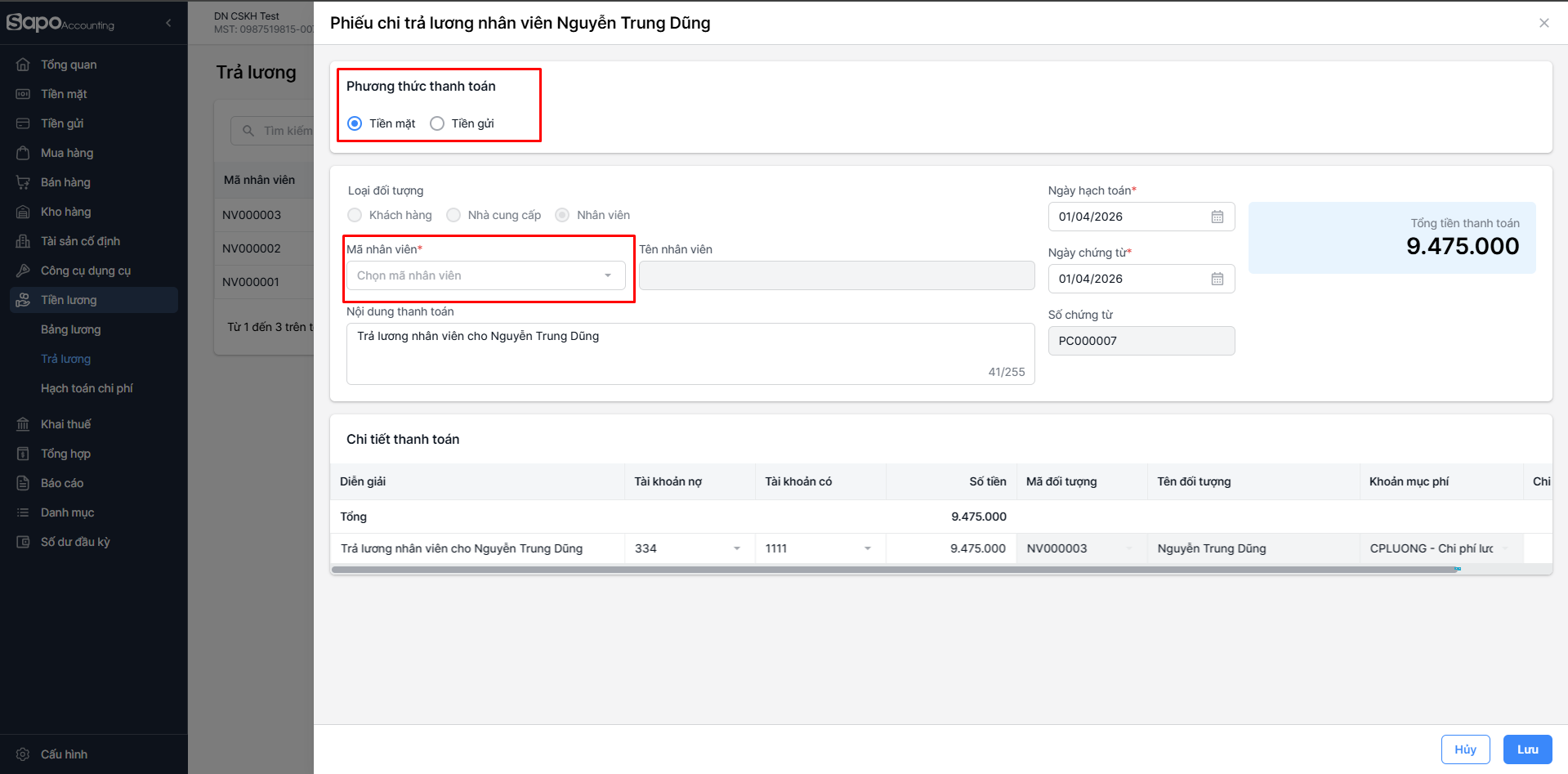This screenshot has width=1568, height=774.
Task: Open Bảng lương in the sidebar
Action: coord(71,329)
